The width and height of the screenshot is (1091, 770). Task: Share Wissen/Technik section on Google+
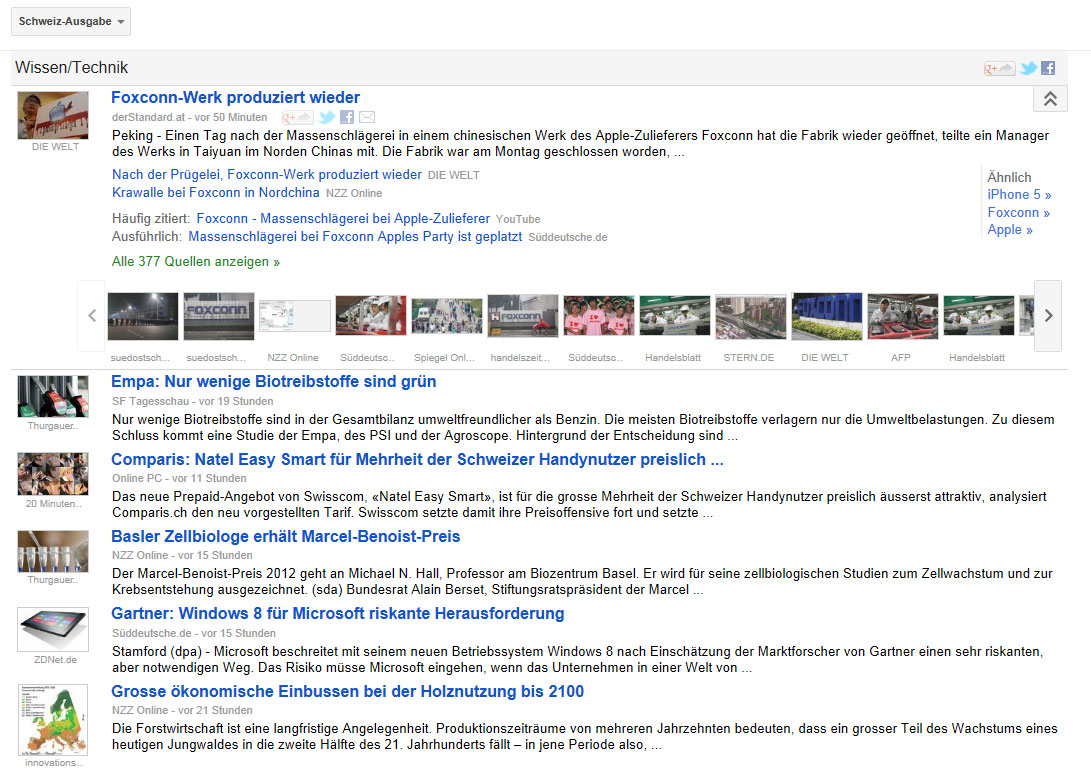998,68
